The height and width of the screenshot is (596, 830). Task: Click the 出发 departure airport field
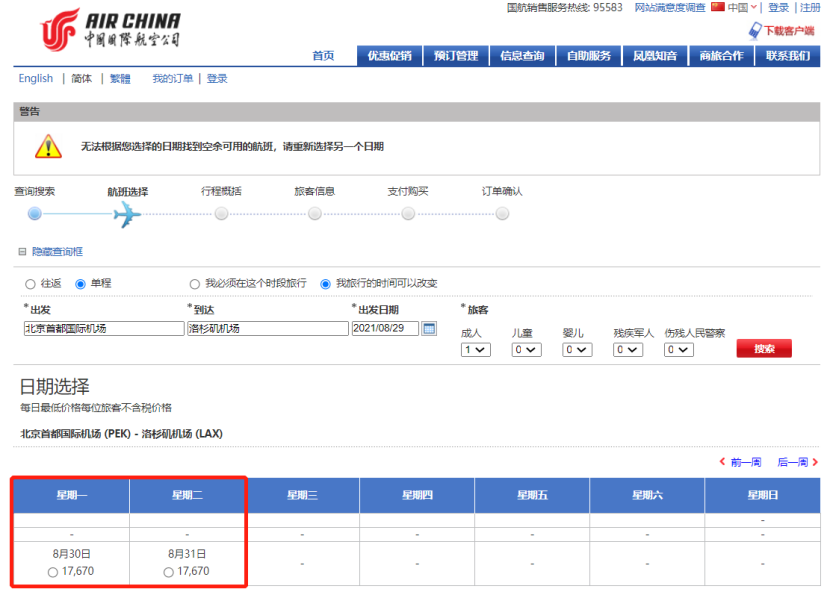[104, 328]
